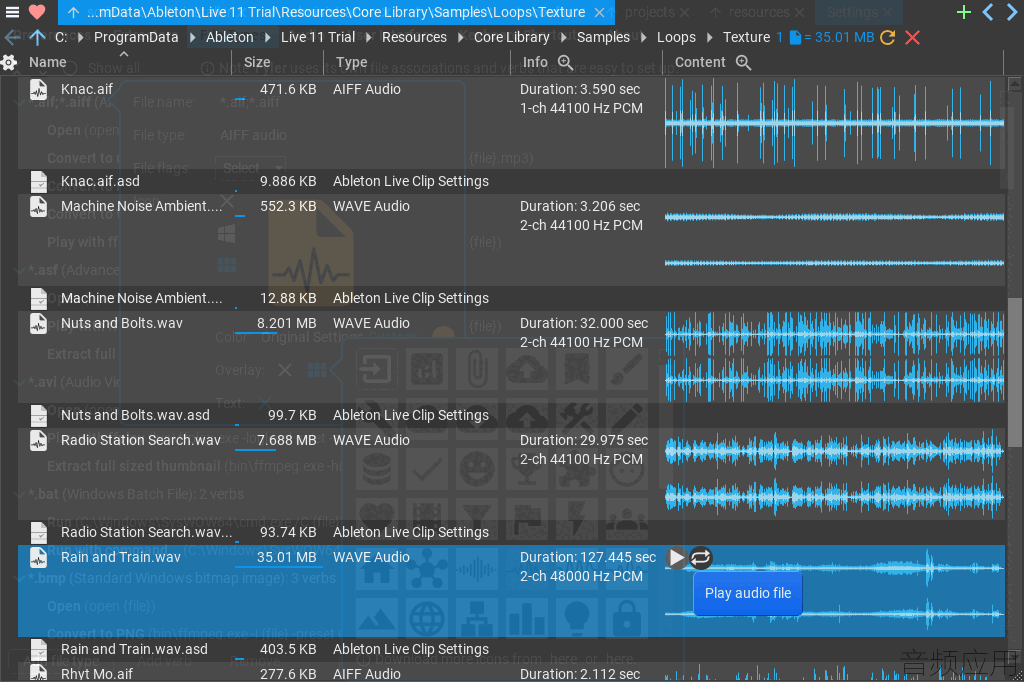This screenshot has width=1024, height=682.
Task: Click Rain and Train.wav file icon
Action: pyautogui.click(x=39, y=557)
